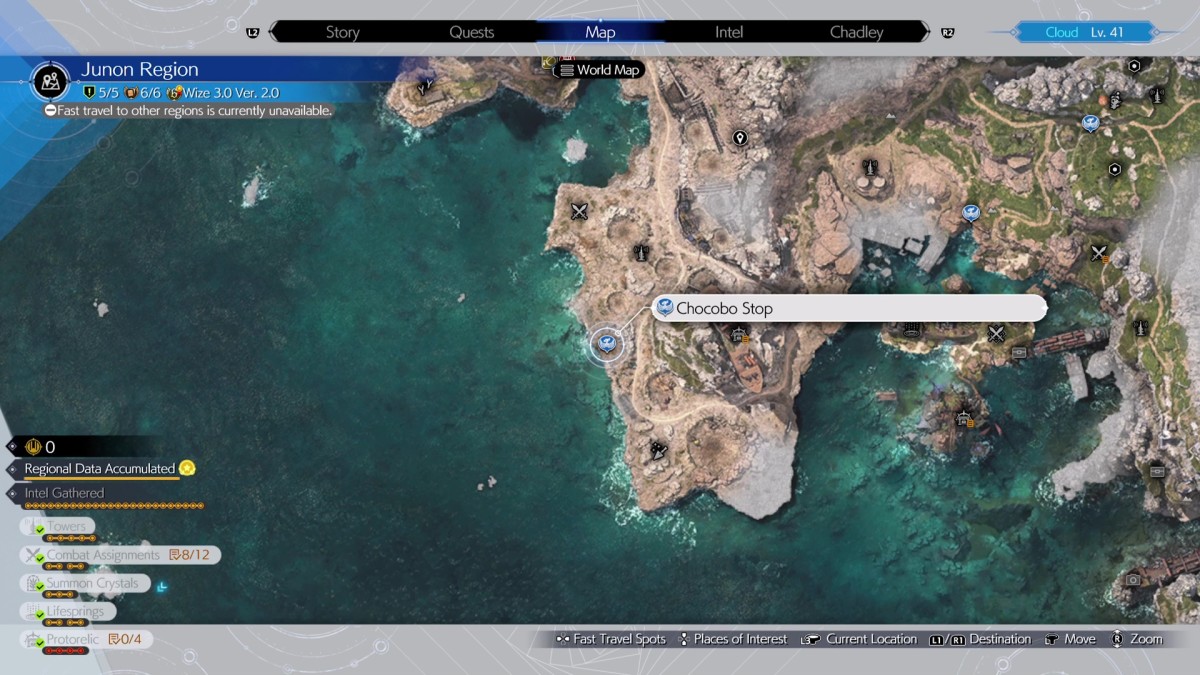Select the tower icon above the harbor cliffs
The image size is (1200, 675).
(x=870, y=169)
